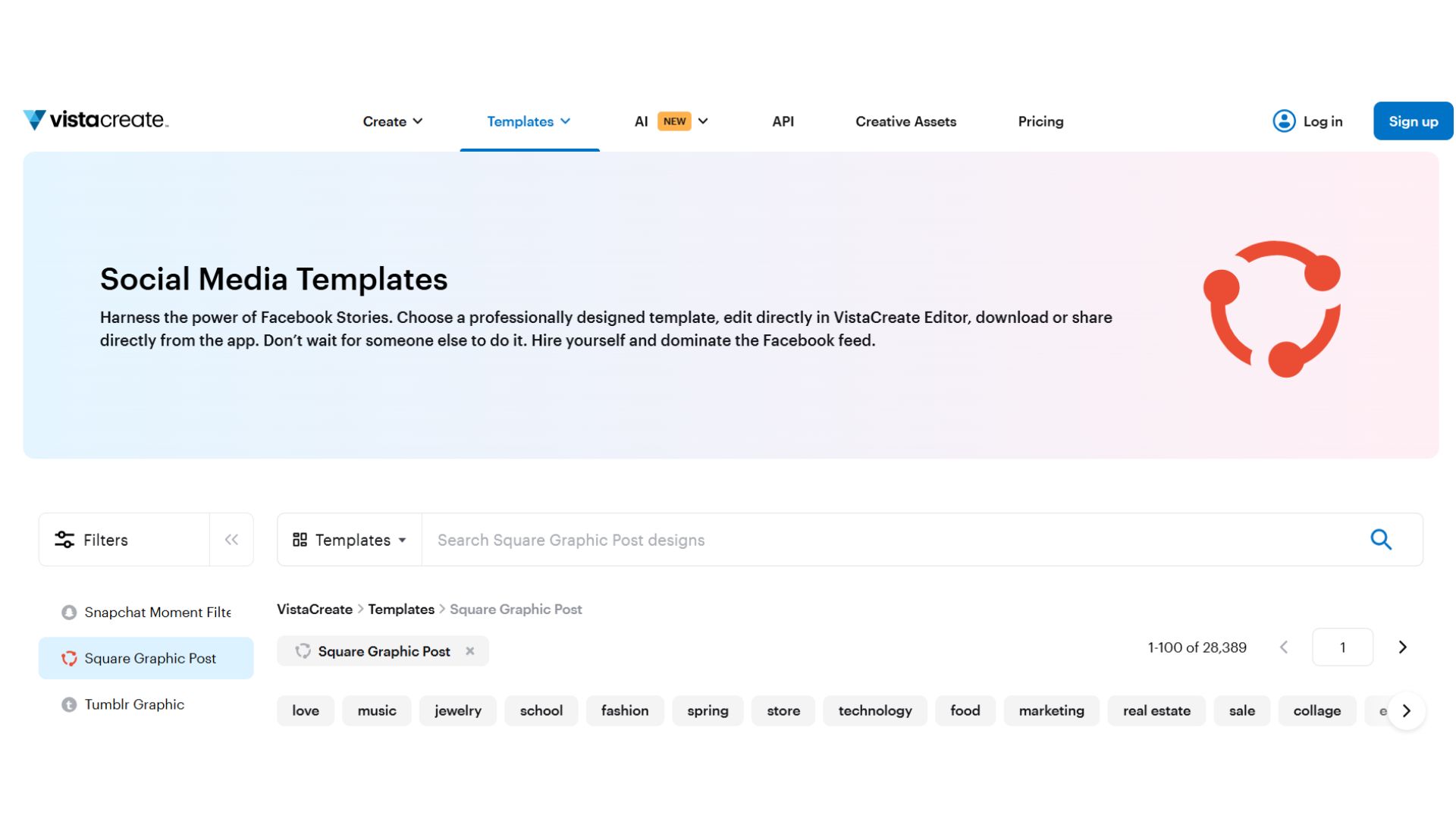Open the Pricing page
Viewport: 1456px width, 834px height.
pyautogui.click(x=1040, y=121)
